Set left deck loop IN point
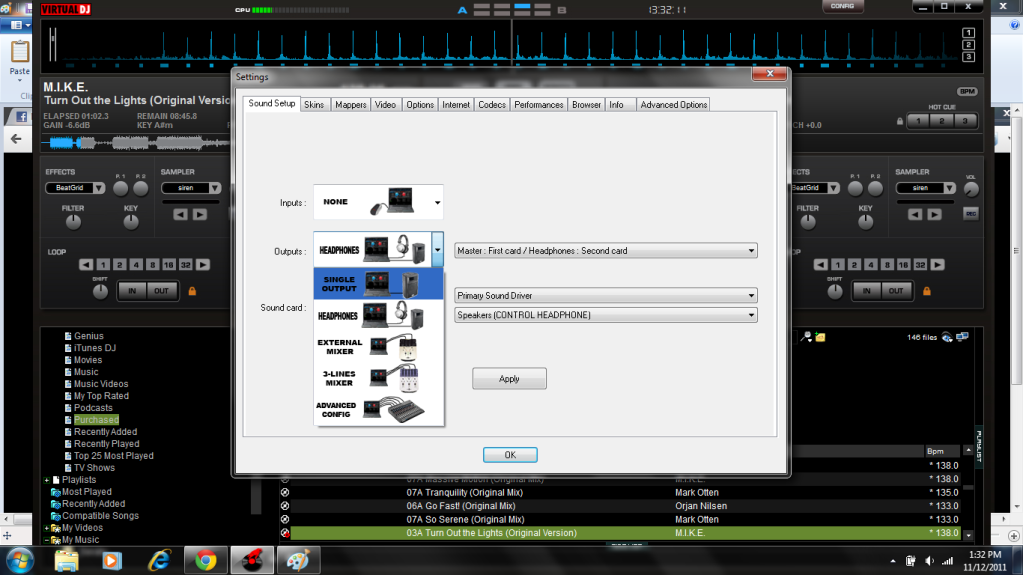1023x575 pixels. pos(132,291)
